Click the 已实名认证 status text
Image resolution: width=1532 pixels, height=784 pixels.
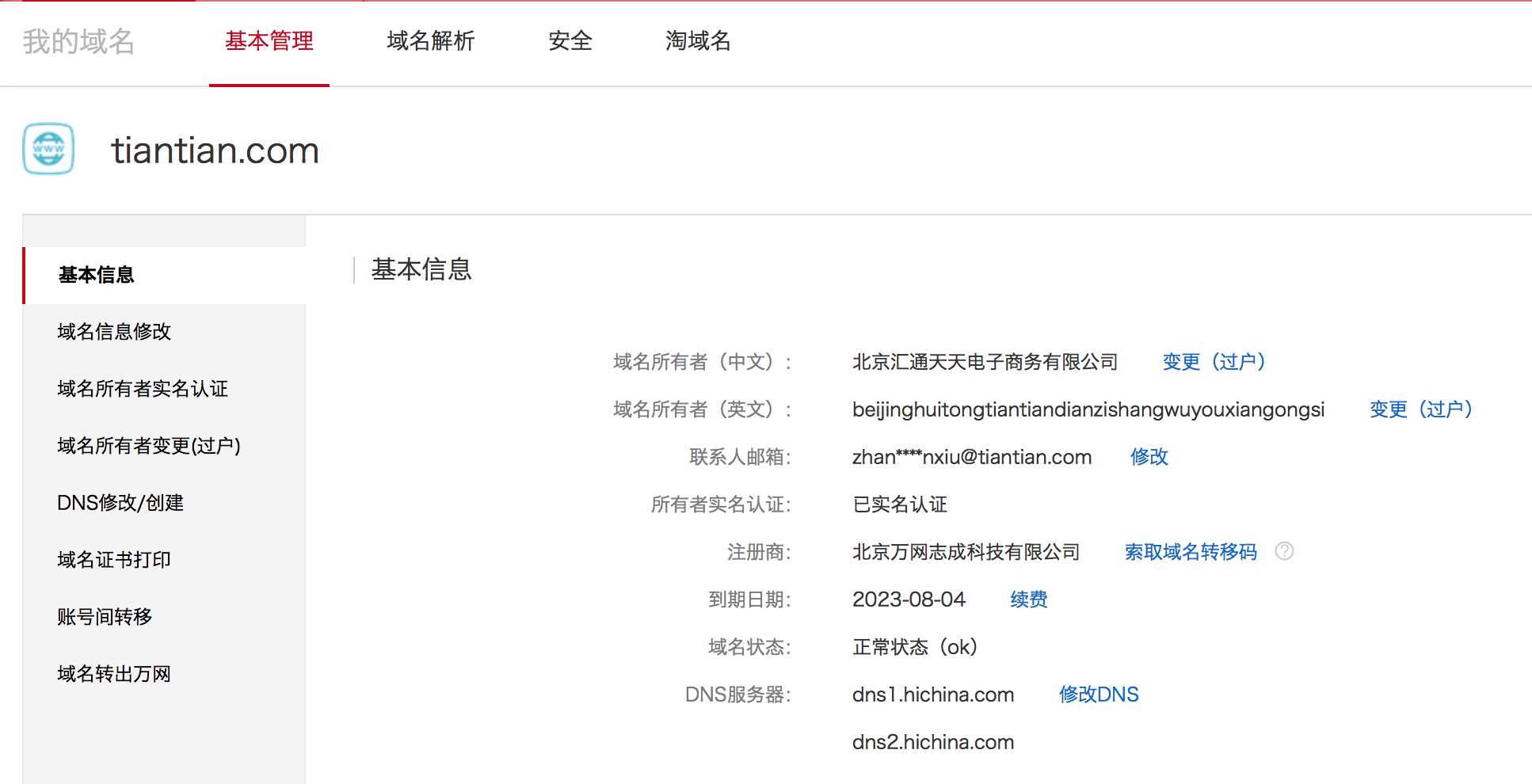coord(900,504)
